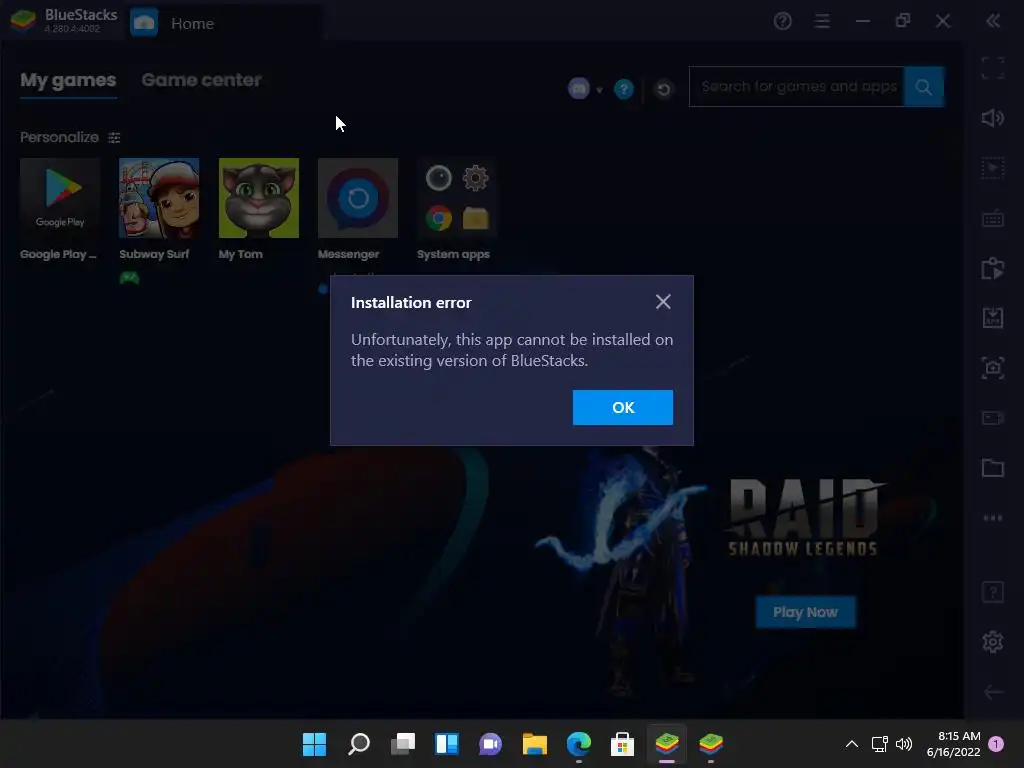Open the title bar help icon
The height and width of the screenshot is (768, 1024).
[x=782, y=22]
